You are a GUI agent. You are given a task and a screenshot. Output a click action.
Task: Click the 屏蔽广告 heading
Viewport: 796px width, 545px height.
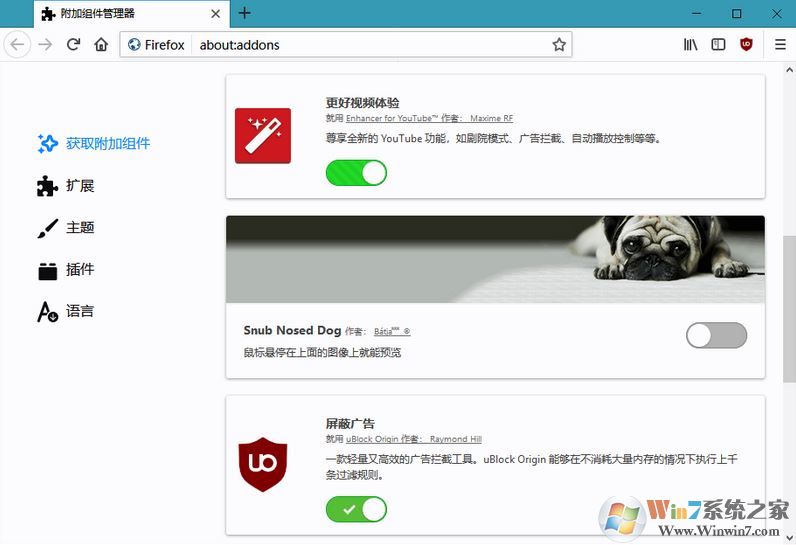350,424
